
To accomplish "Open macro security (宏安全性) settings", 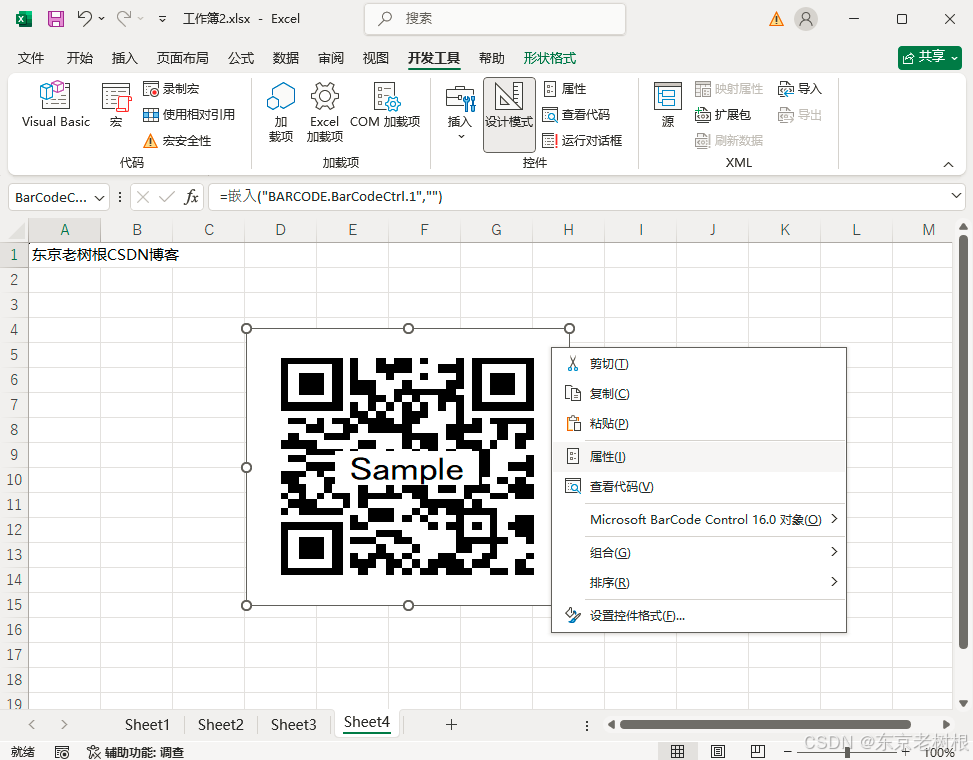I will (x=177, y=141).
